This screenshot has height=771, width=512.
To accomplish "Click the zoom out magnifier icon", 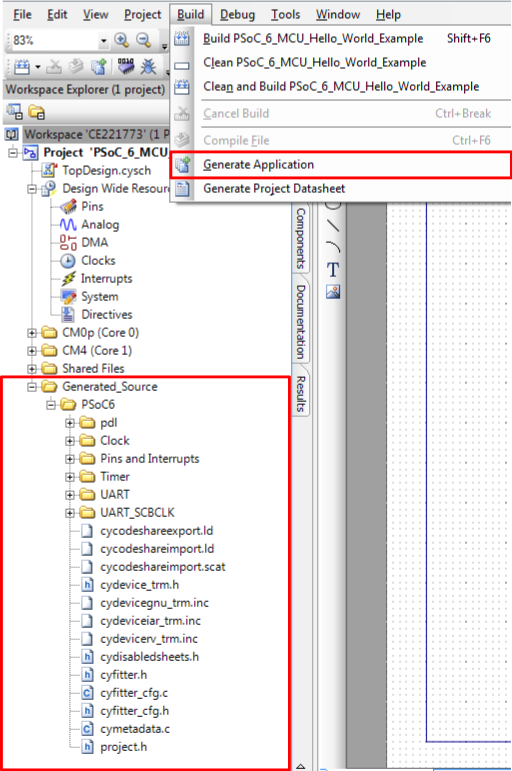I will point(143,40).
